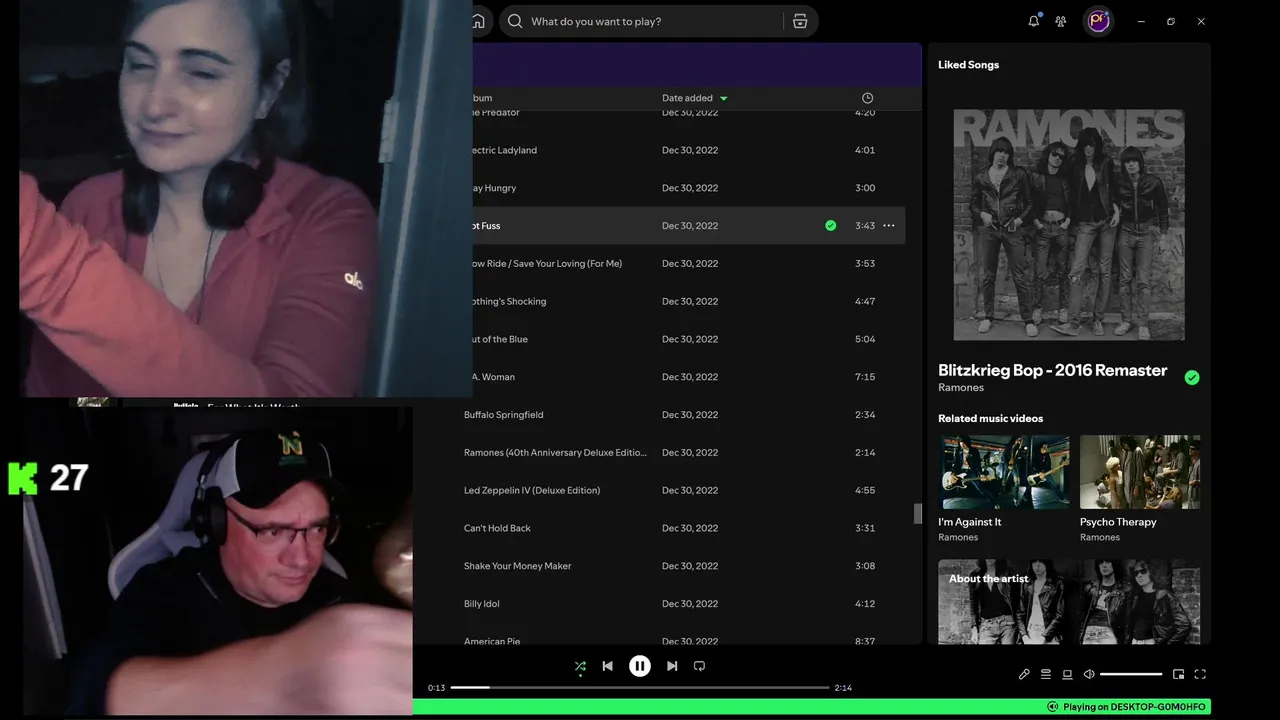Open I'm Against It title link
The height and width of the screenshot is (720, 1280).
(x=969, y=522)
